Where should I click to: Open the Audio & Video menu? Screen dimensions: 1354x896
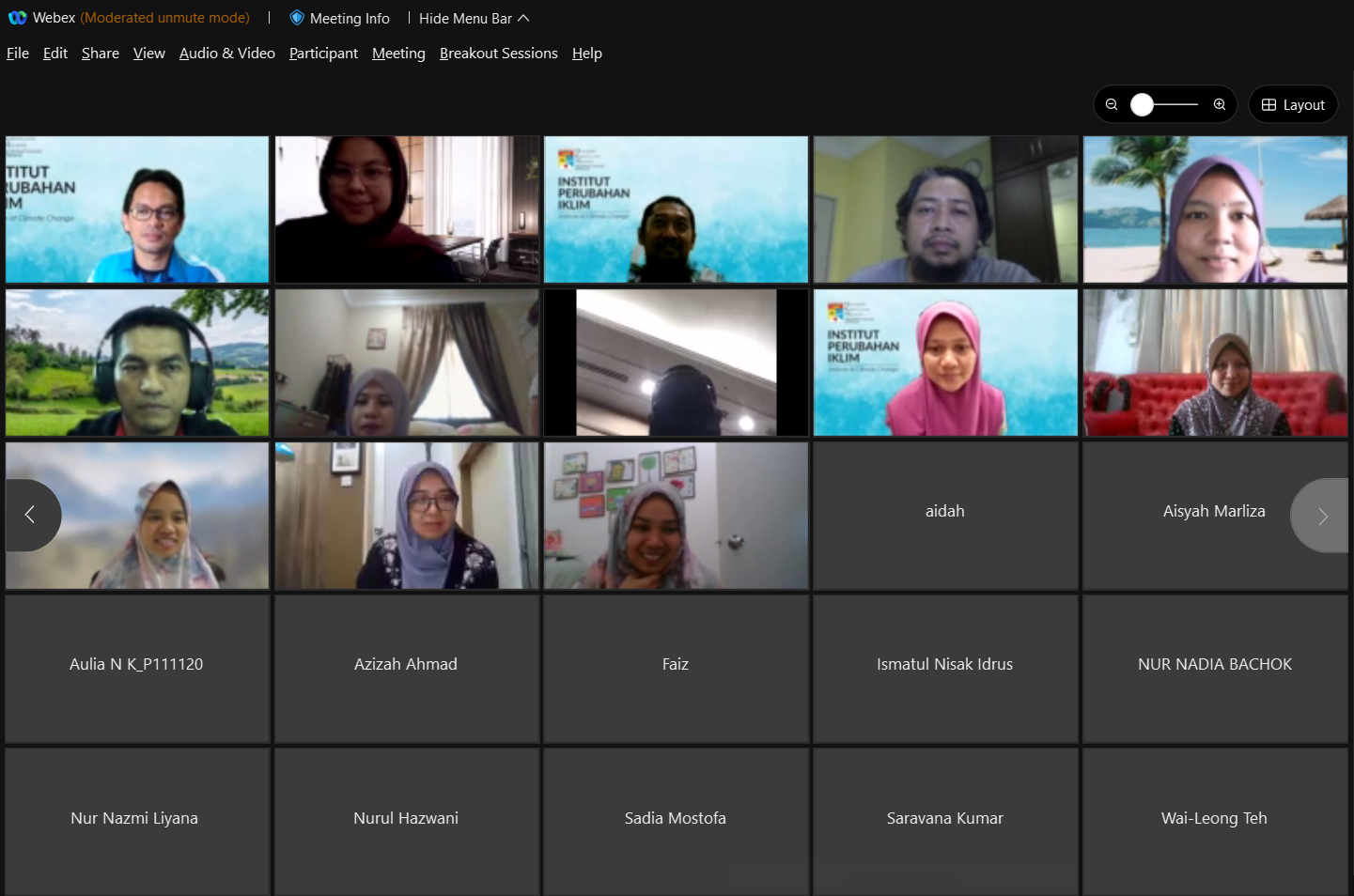click(x=227, y=54)
